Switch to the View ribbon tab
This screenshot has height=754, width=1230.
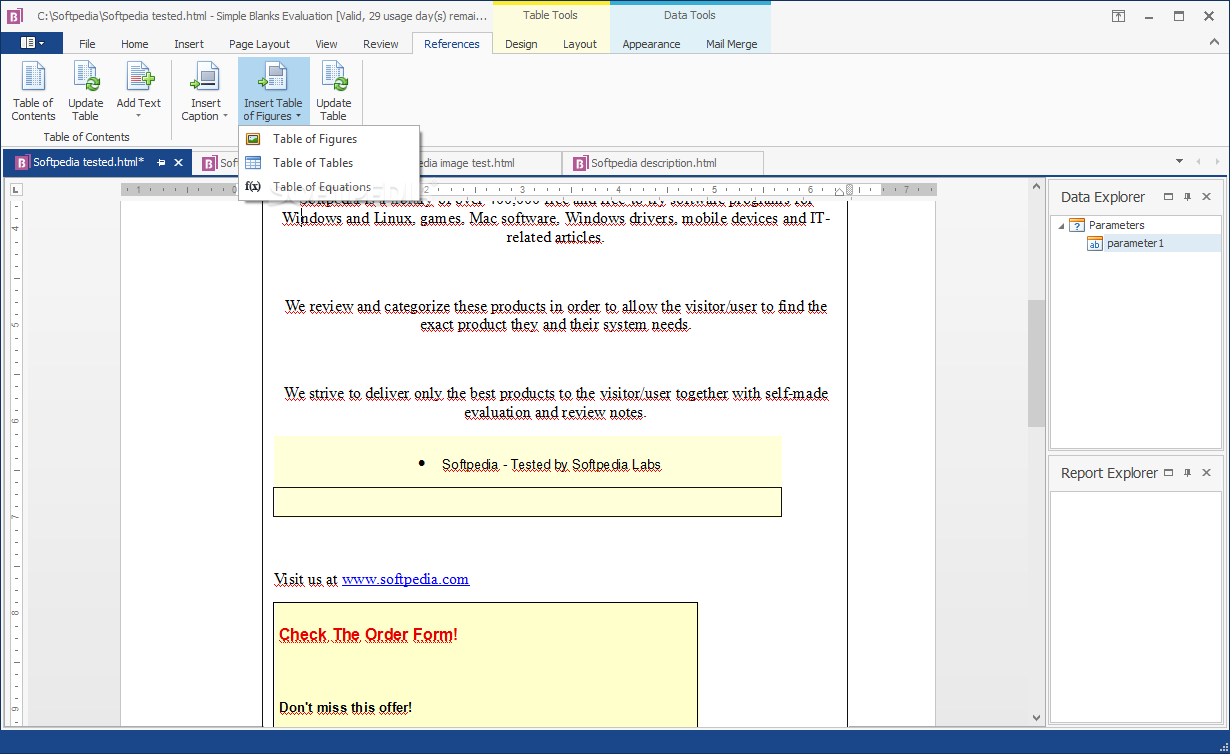tap(326, 44)
